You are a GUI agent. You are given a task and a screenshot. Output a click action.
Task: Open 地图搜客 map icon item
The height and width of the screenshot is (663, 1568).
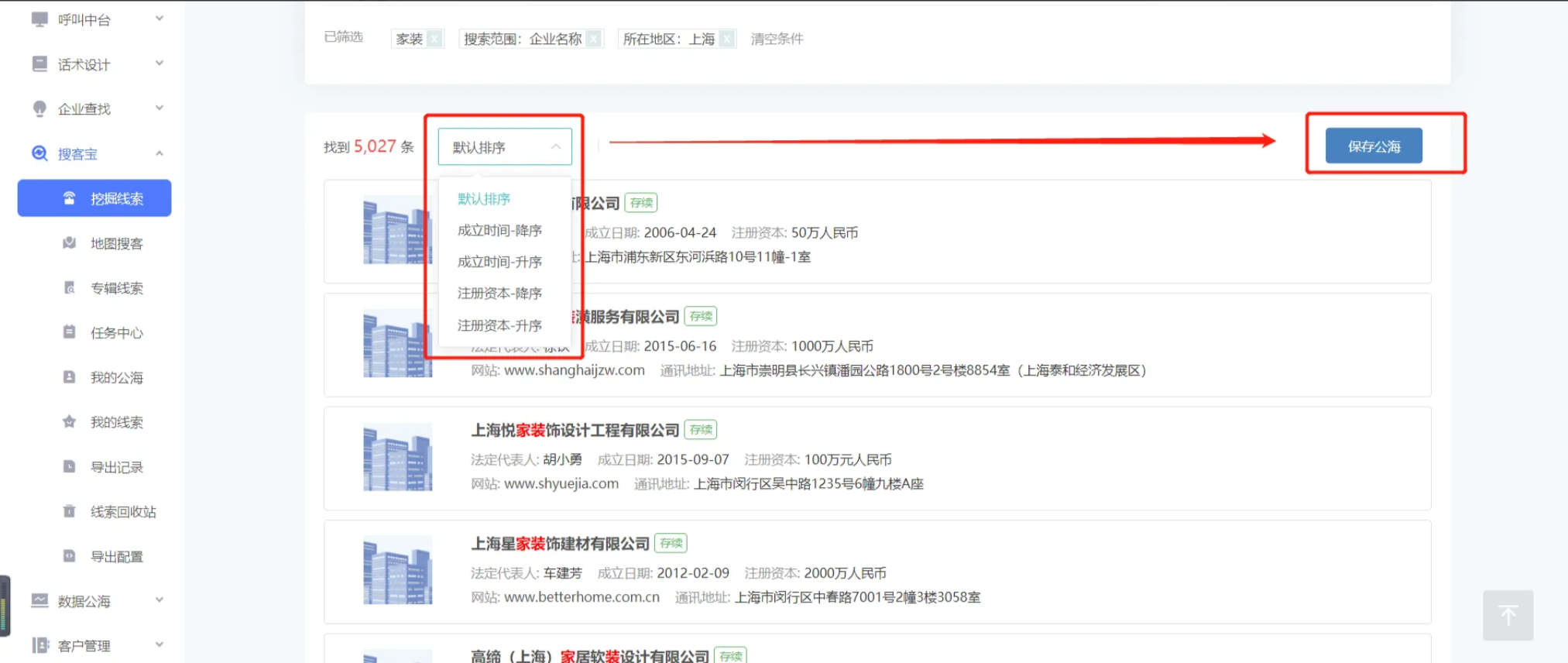(x=70, y=243)
